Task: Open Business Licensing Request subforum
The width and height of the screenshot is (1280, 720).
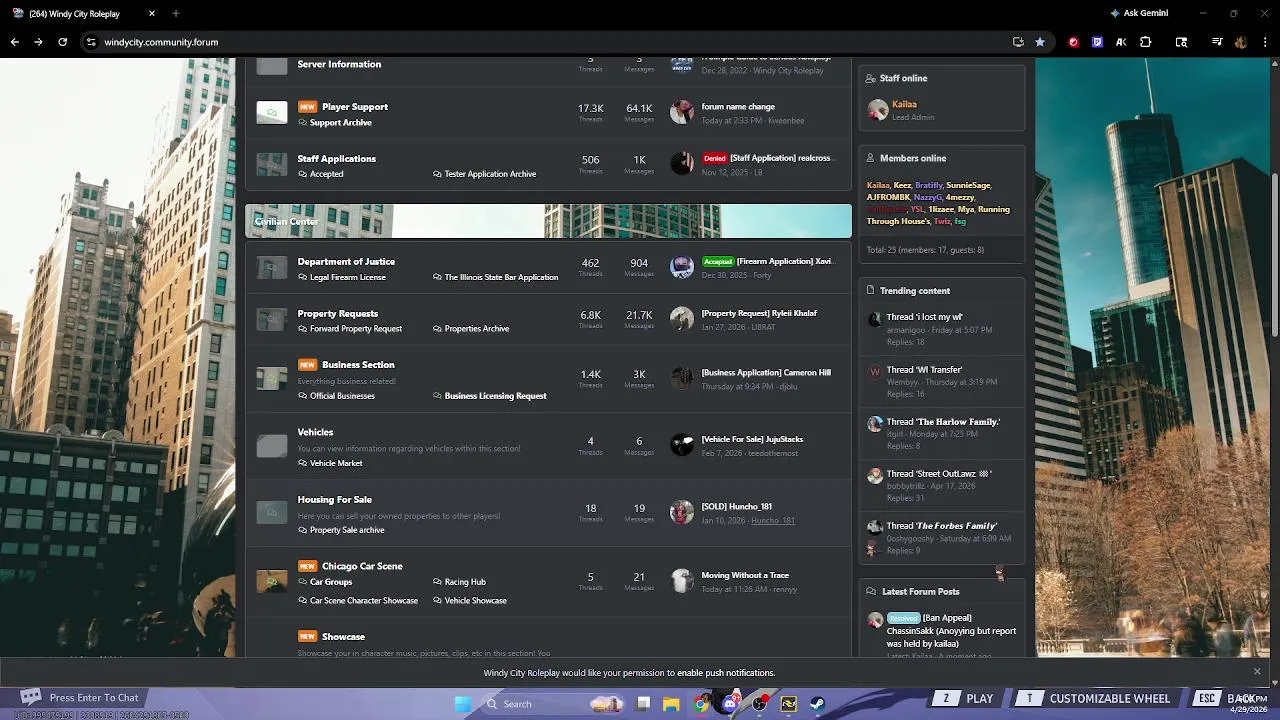Action: click(x=495, y=396)
